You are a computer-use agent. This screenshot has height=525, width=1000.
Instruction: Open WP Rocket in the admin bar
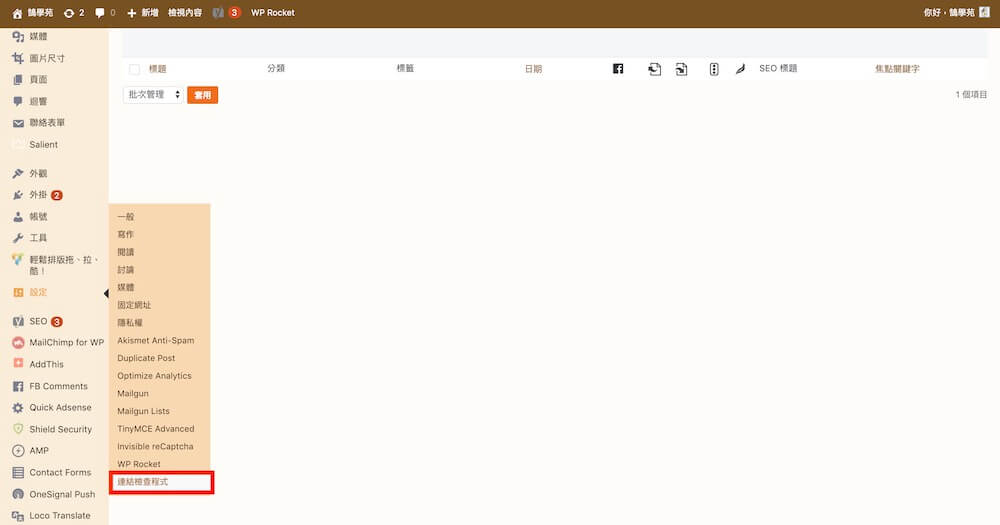(x=272, y=13)
